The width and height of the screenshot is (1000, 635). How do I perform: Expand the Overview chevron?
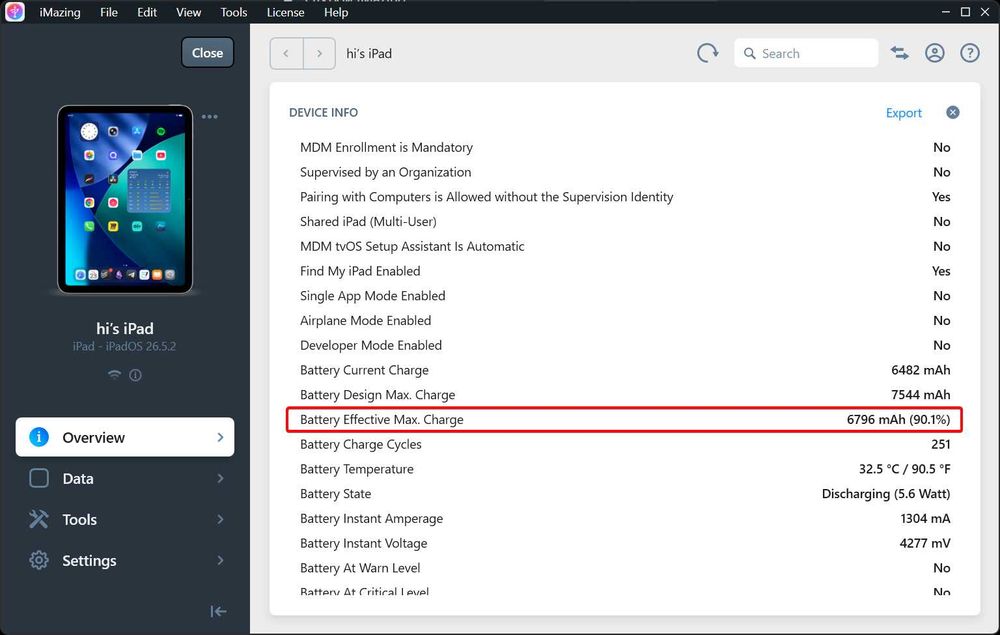tap(220, 437)
